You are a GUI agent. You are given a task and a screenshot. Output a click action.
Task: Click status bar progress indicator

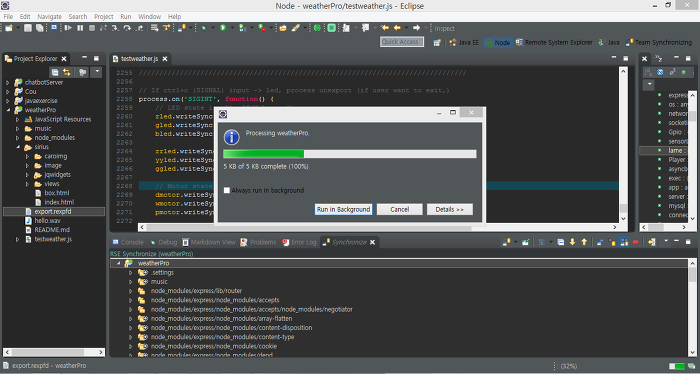click(677, 366)
